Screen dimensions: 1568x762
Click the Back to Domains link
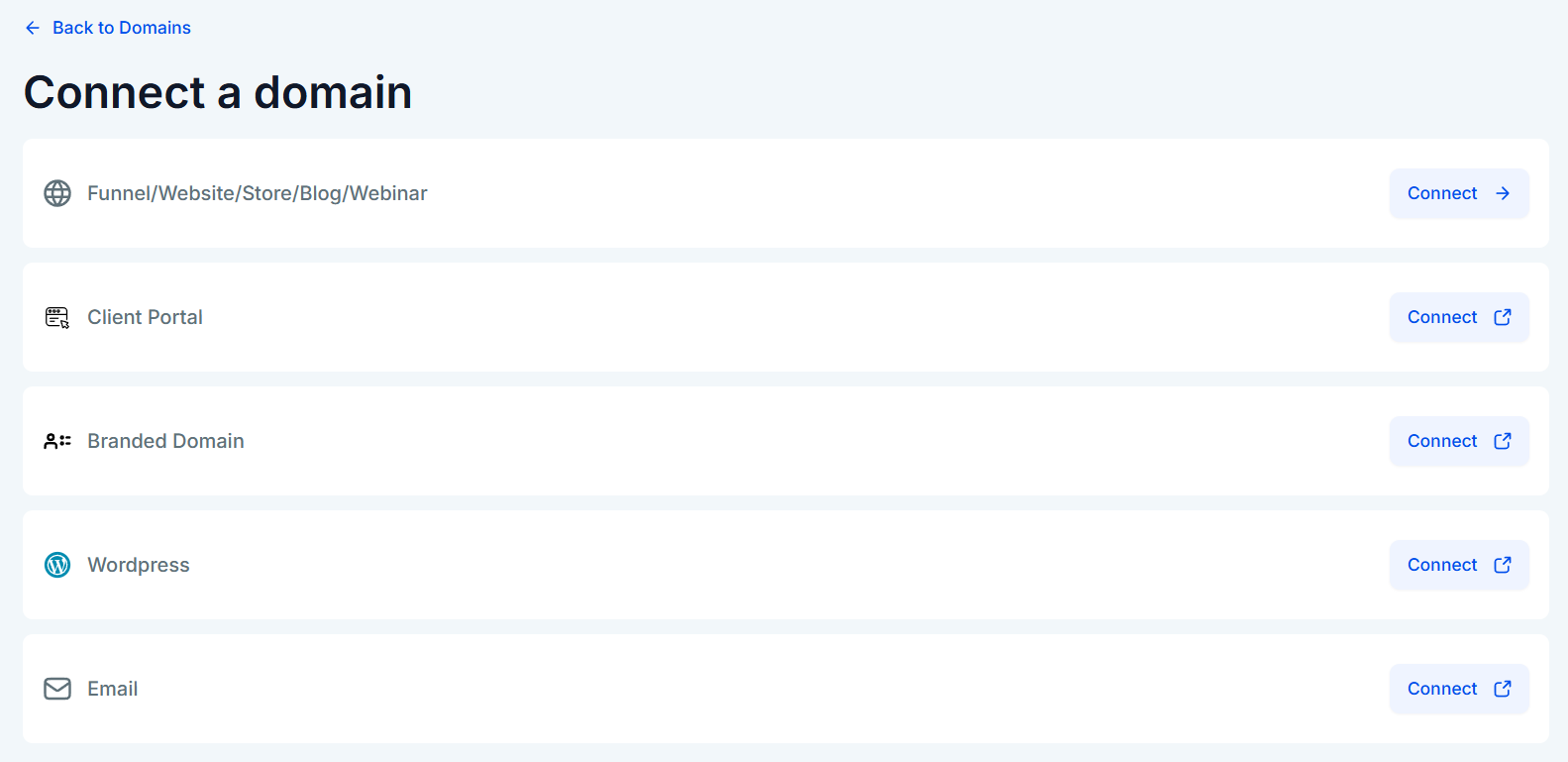click(107, 28)
